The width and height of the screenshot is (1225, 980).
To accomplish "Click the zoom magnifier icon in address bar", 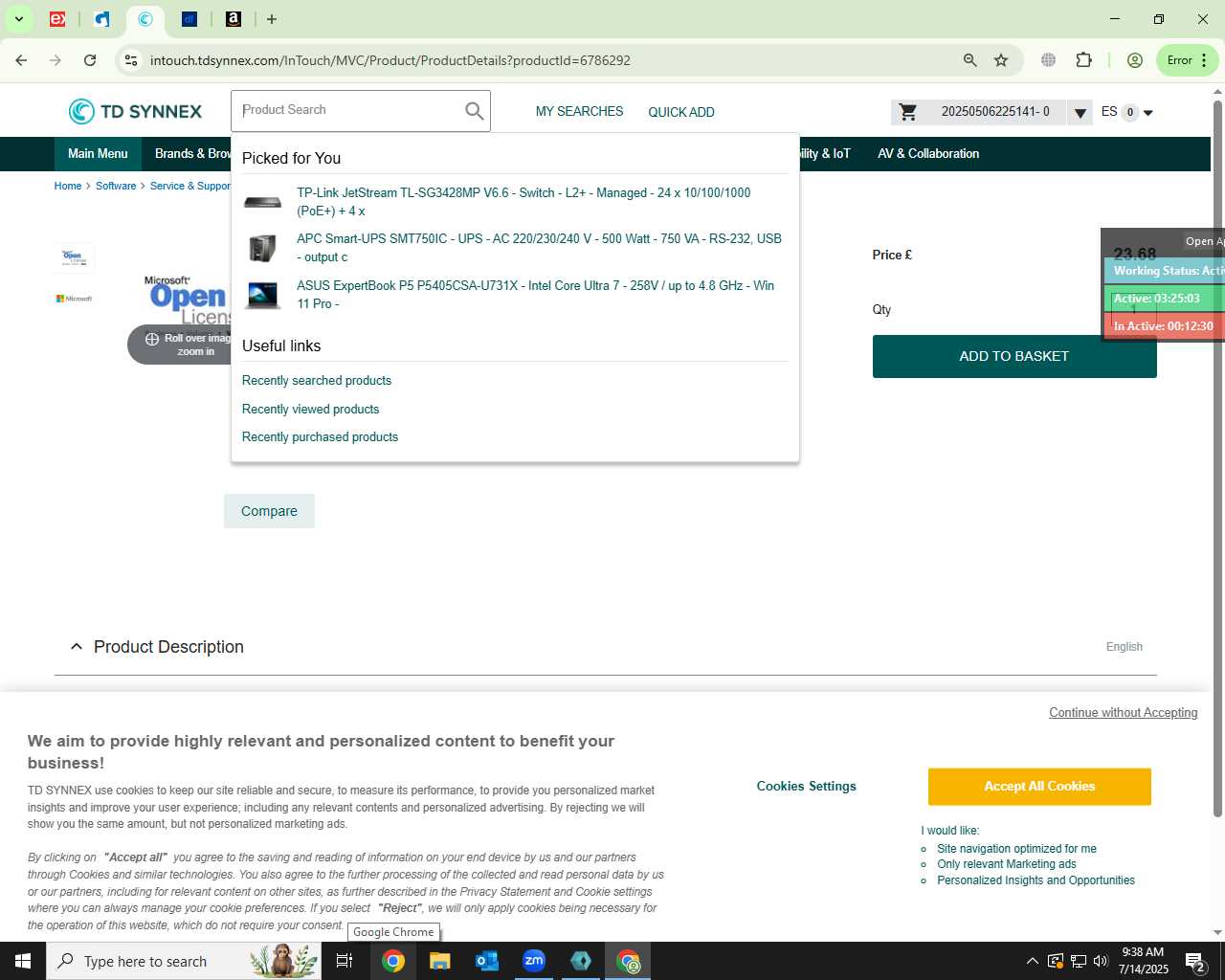I will pos(969,60).
